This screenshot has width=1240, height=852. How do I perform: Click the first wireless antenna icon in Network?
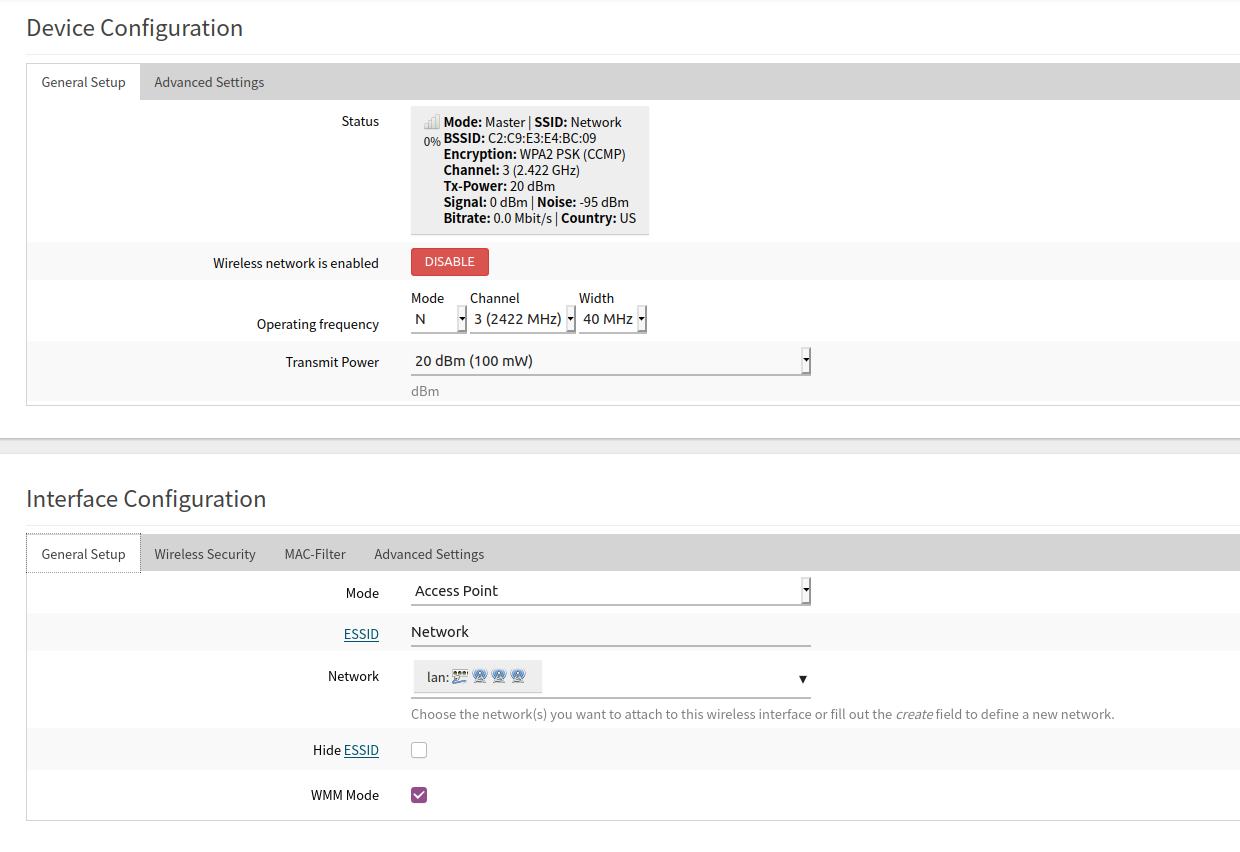[480, 677]
